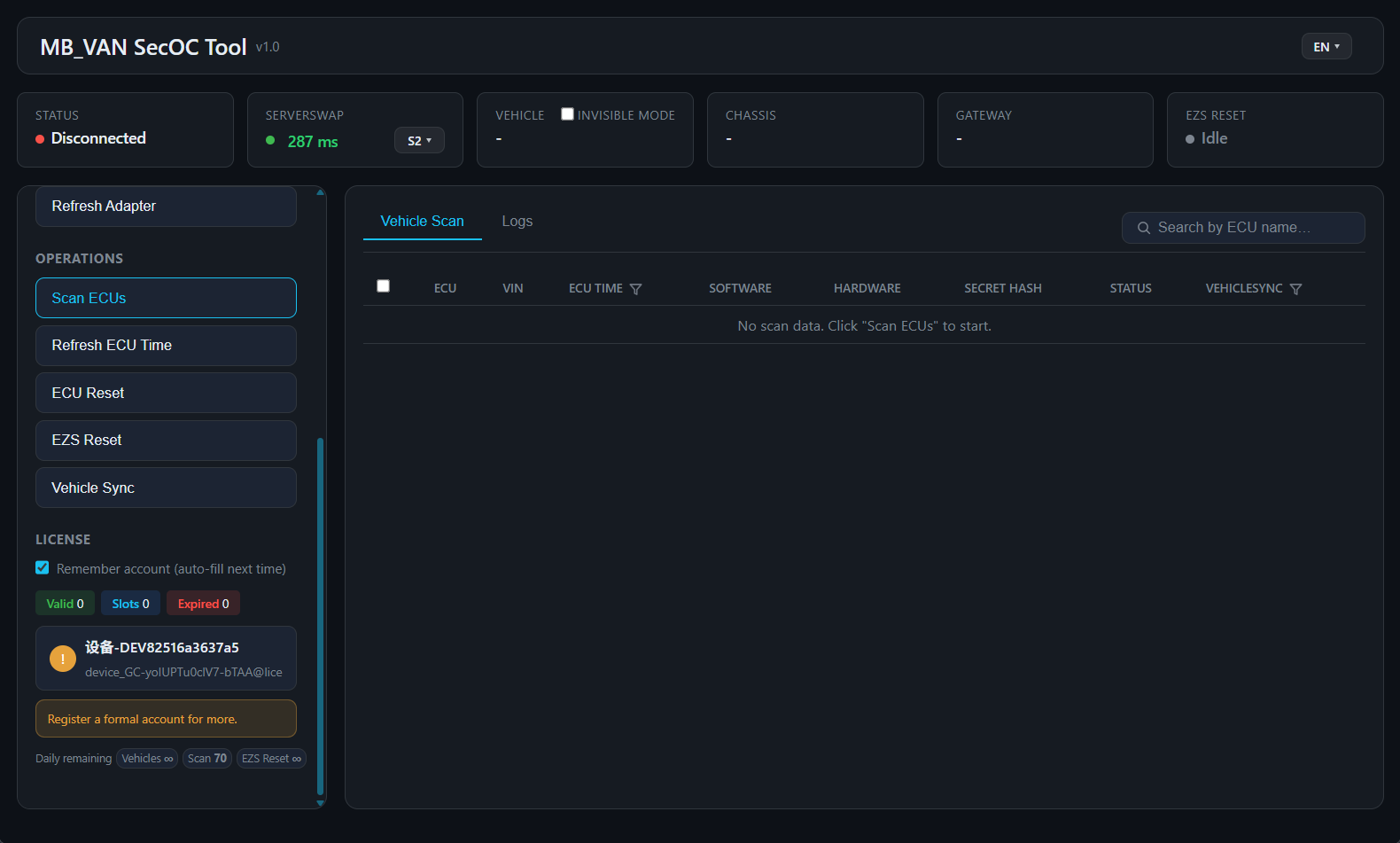Click the Refresh Adapter button
Image resolution: width=1400 pixels, height=843 pixels.
(x=166, y=206)
